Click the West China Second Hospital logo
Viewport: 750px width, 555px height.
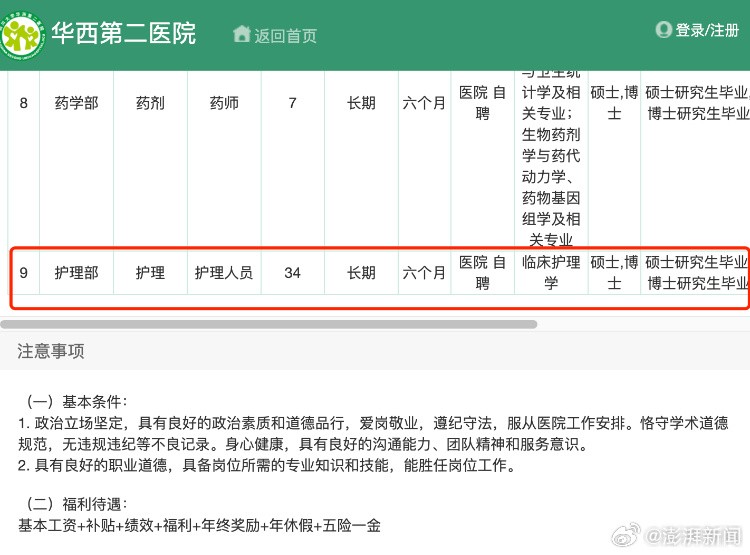(x=22, y=34)
